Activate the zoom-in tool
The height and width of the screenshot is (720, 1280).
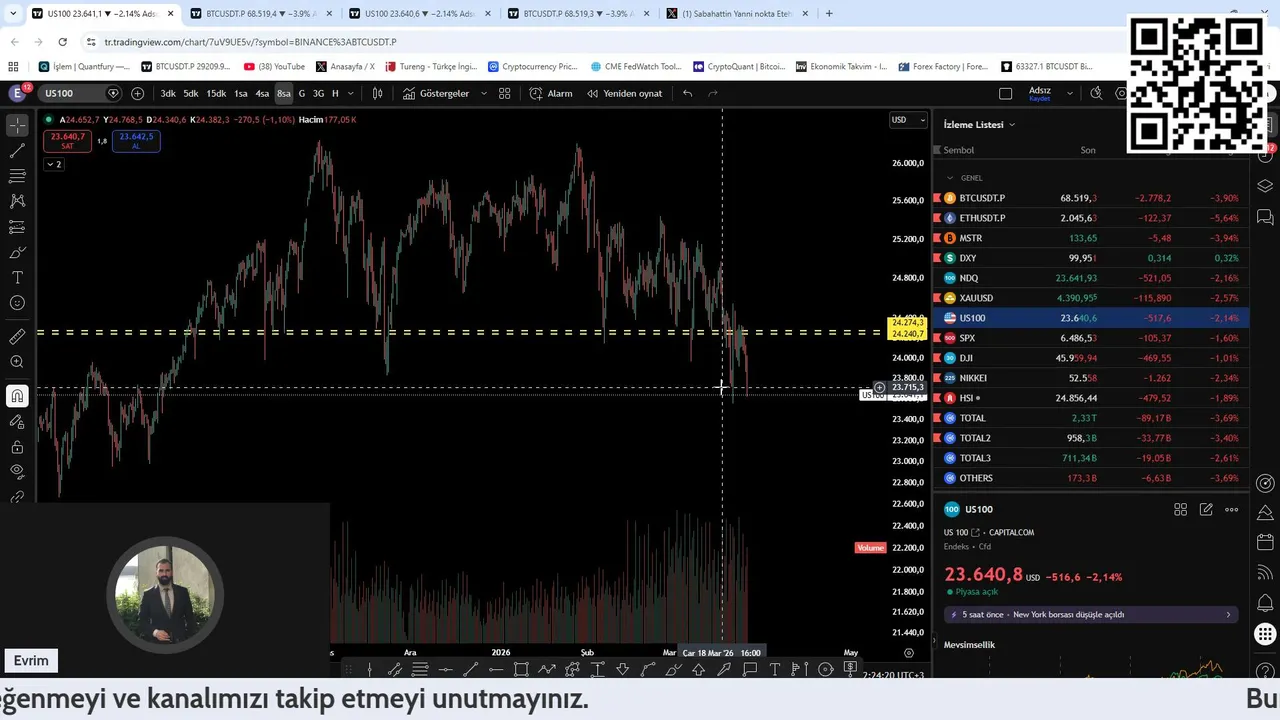(17, 362)
